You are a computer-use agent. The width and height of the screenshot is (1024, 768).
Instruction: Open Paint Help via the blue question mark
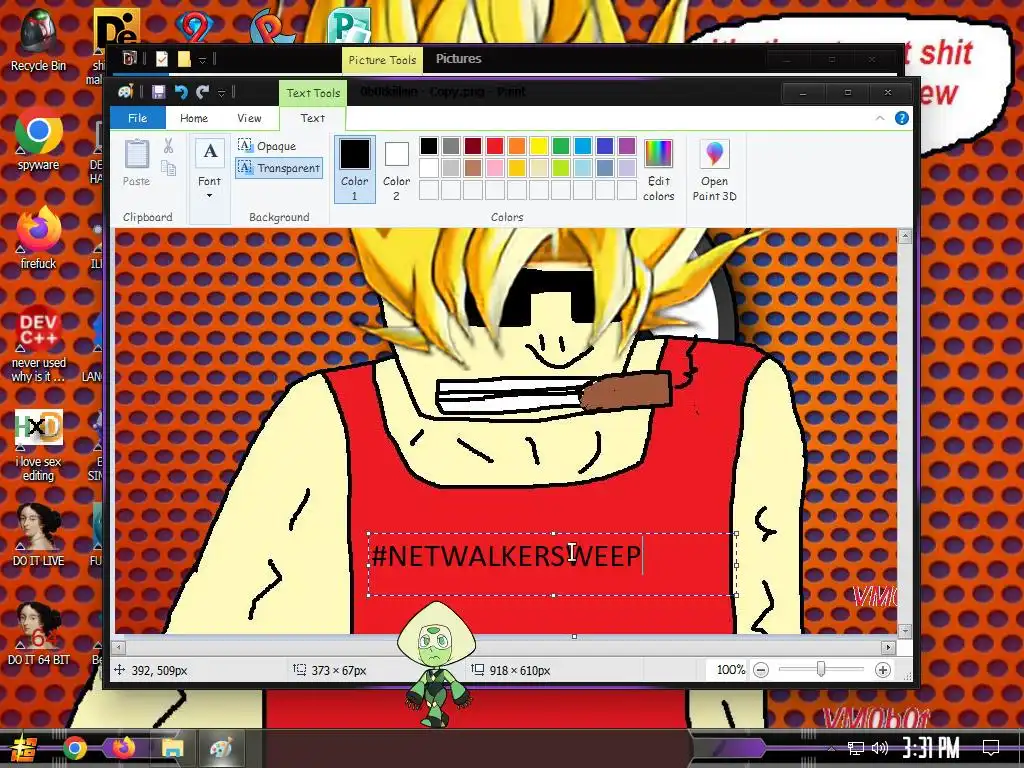[901, 118]
